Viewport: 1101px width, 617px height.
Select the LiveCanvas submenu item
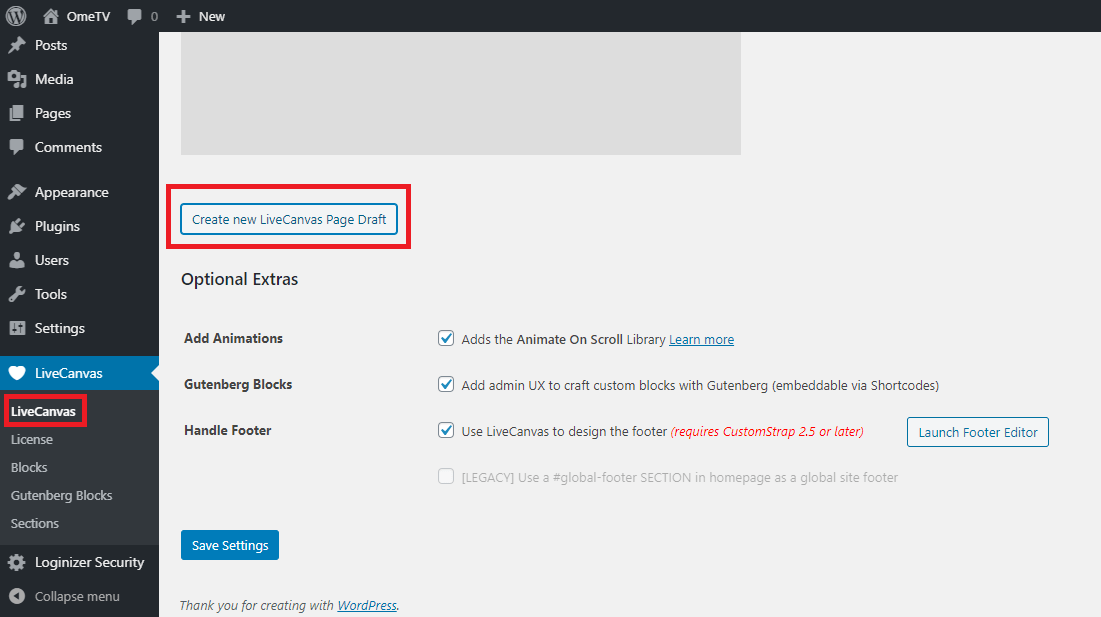(44, 411)
